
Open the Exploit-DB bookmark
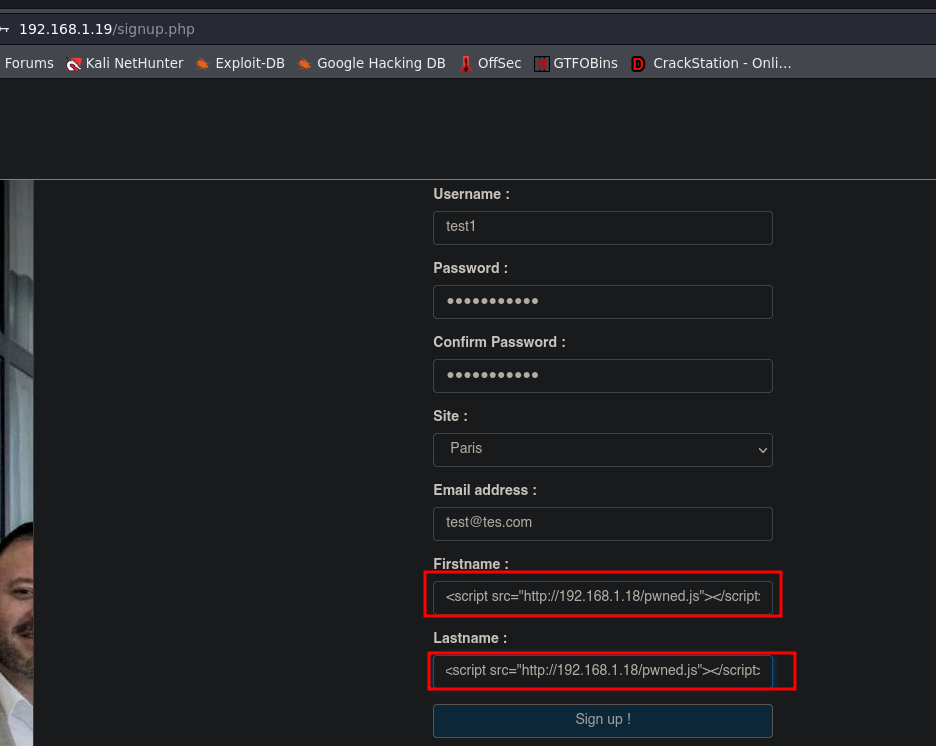coord(241,63)
